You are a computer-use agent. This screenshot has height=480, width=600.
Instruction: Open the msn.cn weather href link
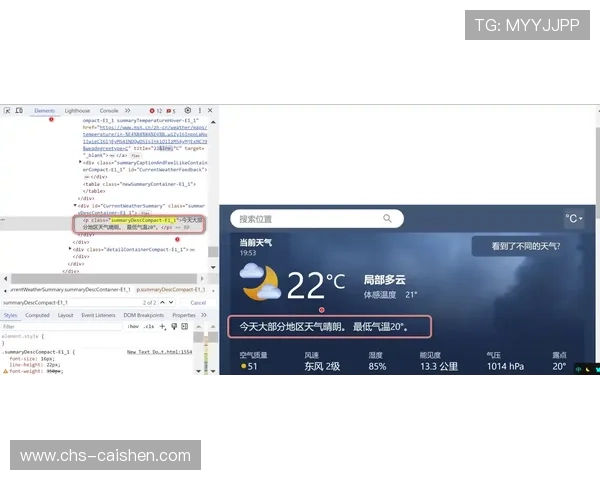(145, 138)
